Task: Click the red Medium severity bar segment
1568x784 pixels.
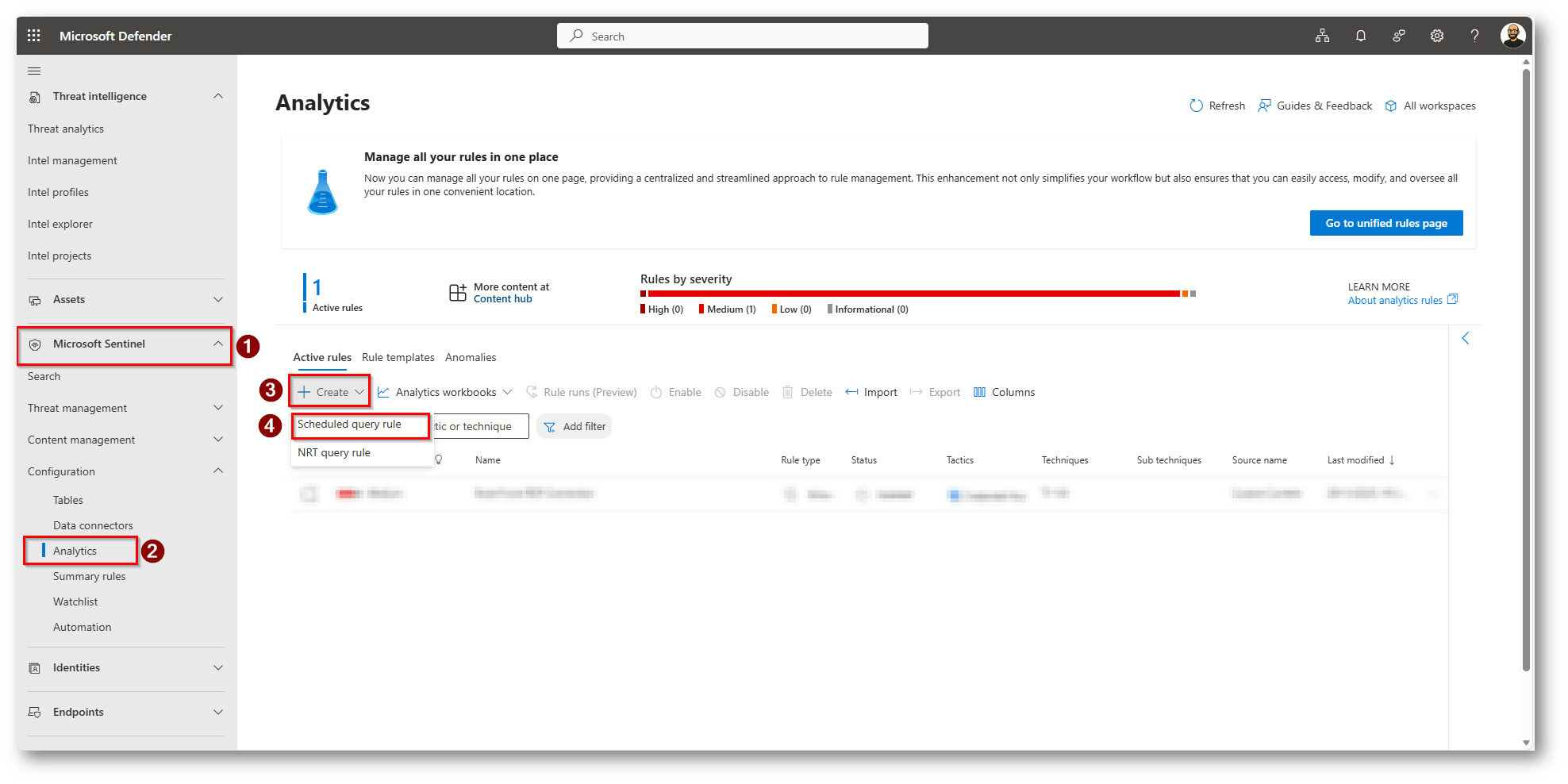Action: point(913,294)
